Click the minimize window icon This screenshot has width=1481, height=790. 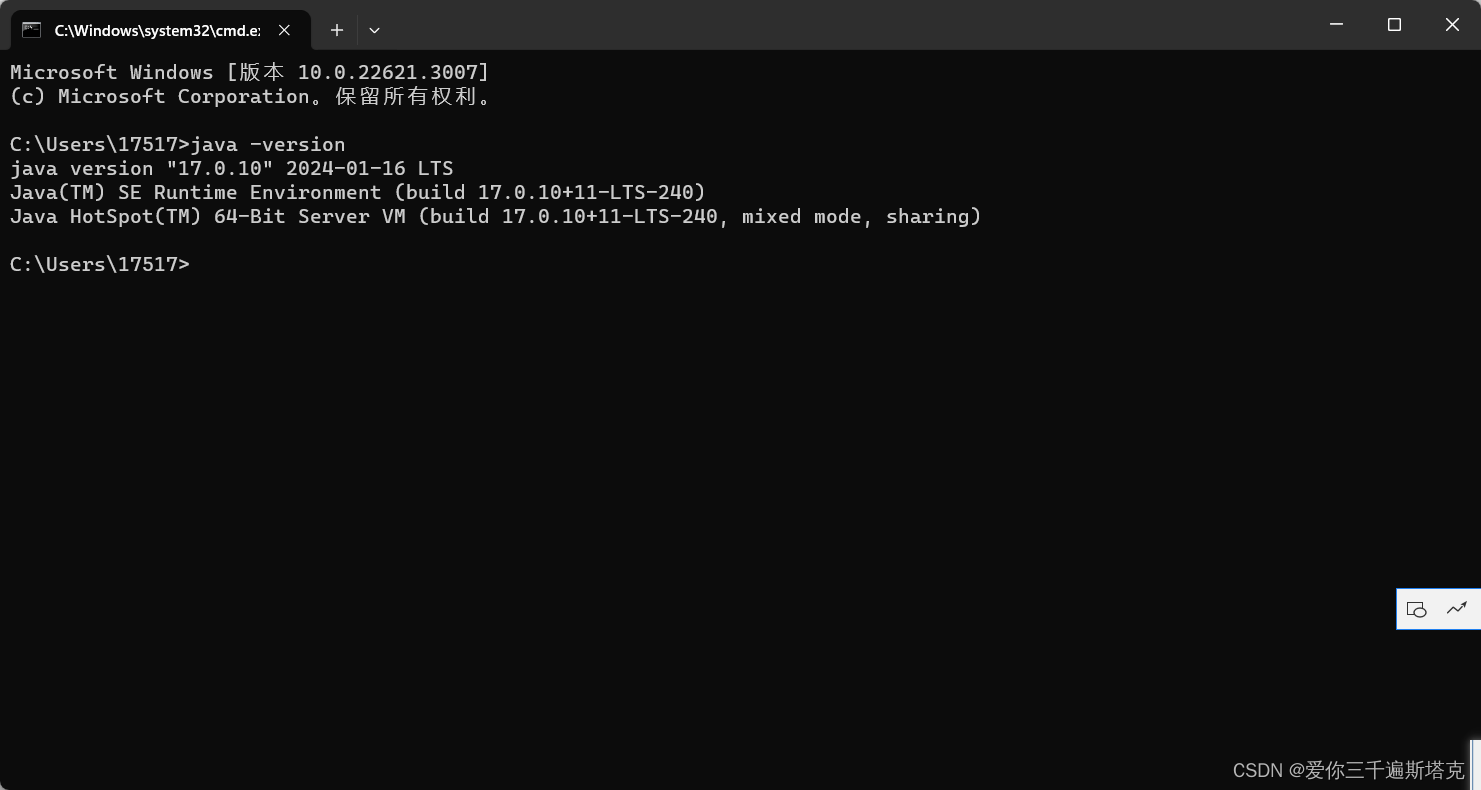coord(1336,25)
